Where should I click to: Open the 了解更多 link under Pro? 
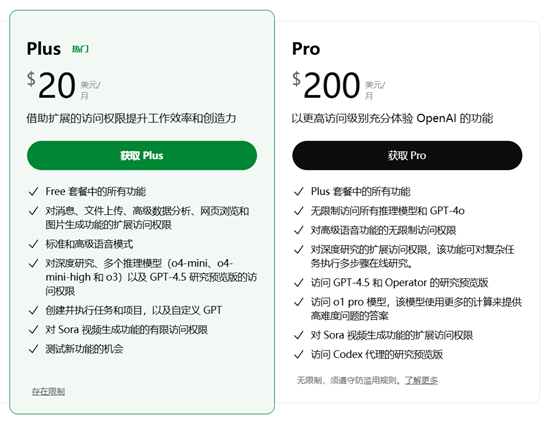point(421,380)
